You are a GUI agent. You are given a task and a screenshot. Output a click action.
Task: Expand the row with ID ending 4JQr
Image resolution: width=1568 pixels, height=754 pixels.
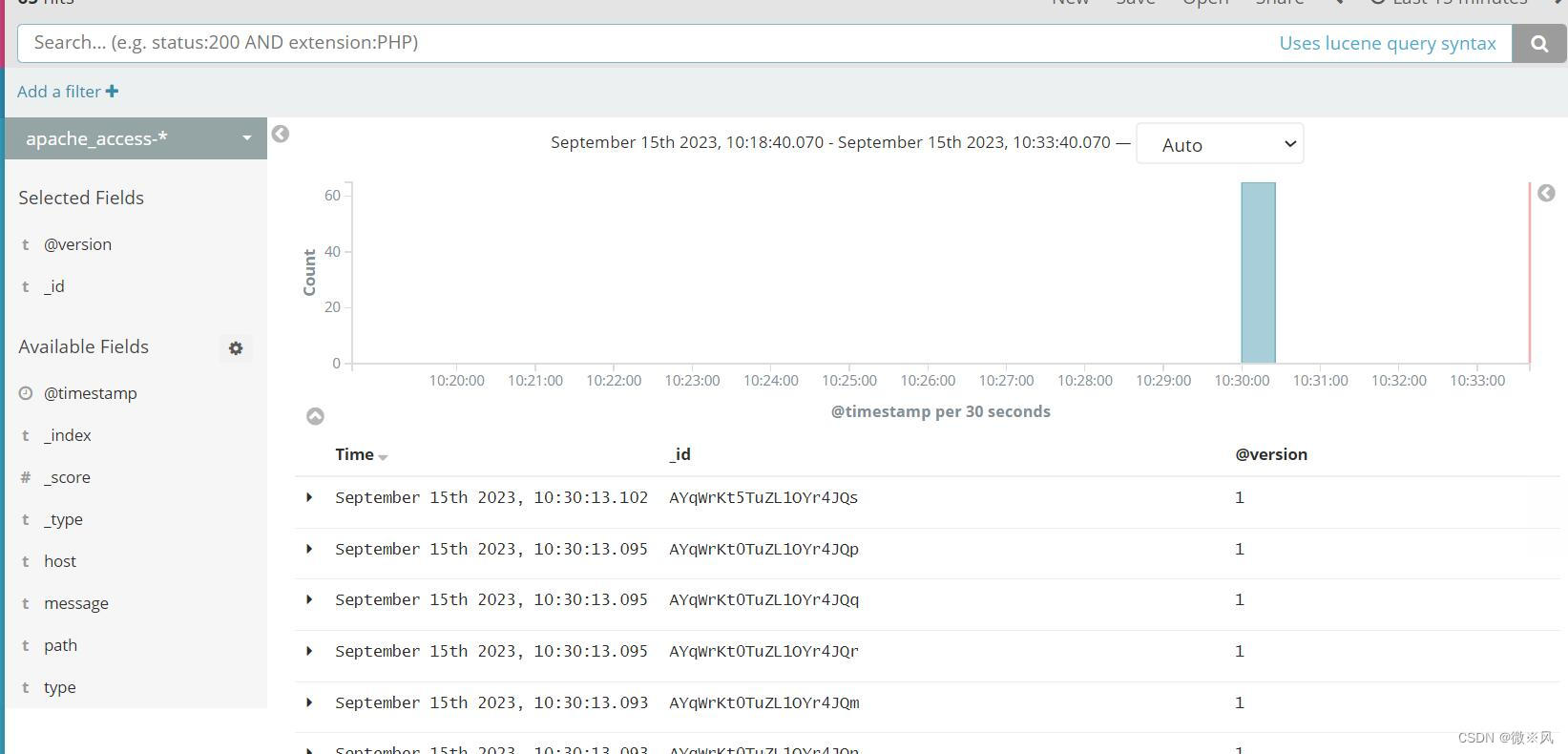[x=309, y=651]
